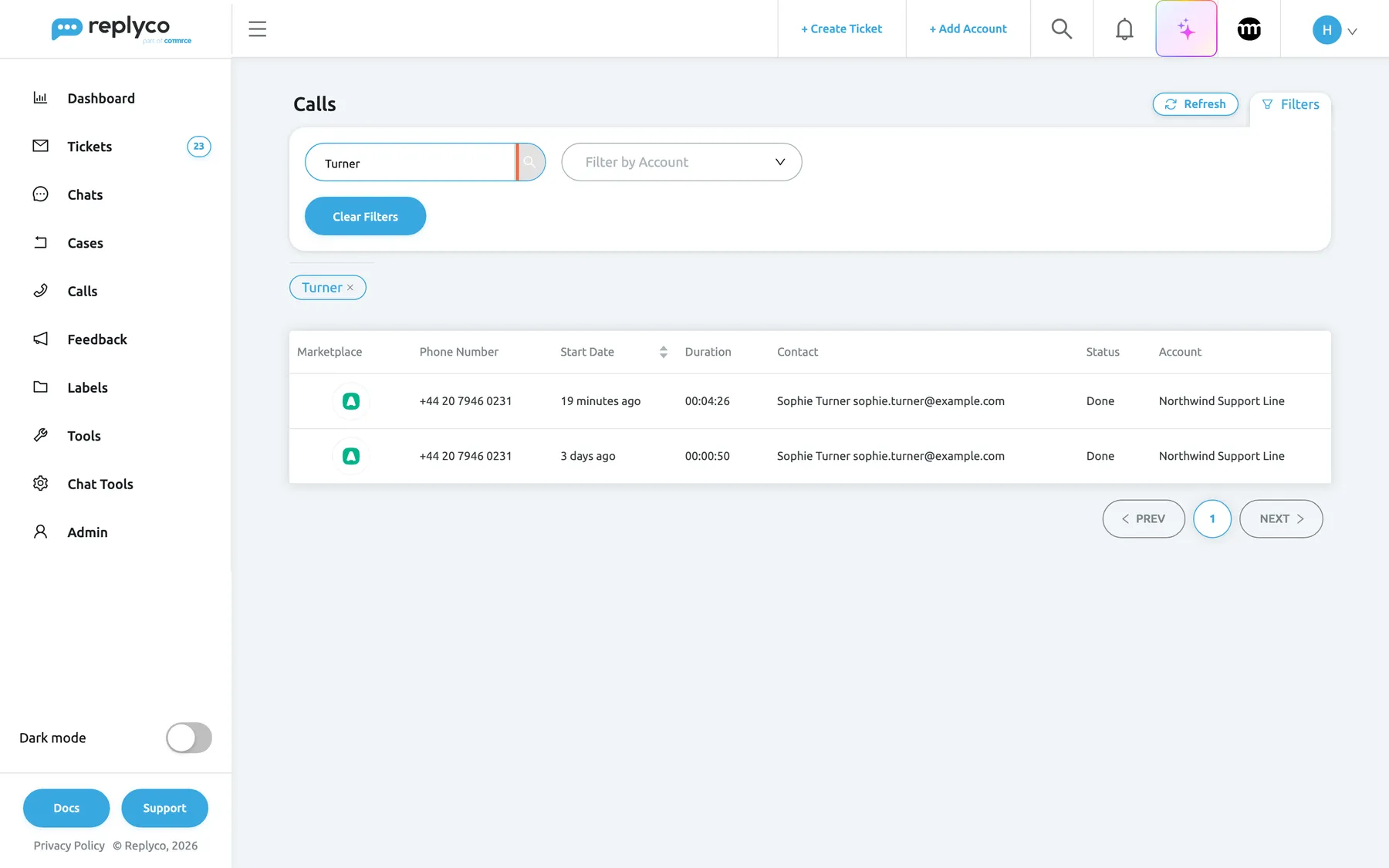
Task: Click the Replyco logo
Action: click(x=121, y=29)
